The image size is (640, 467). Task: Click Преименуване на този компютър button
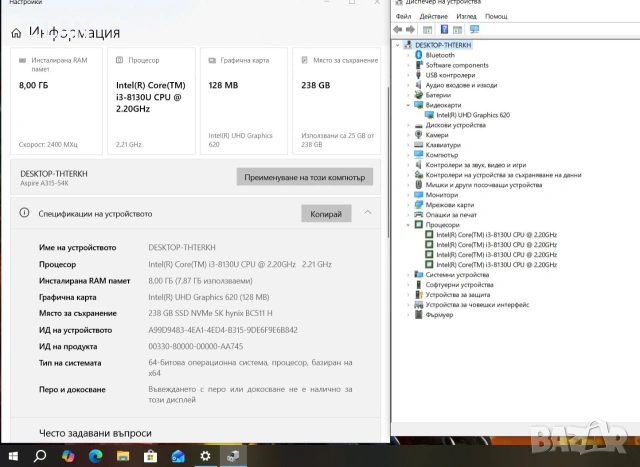point(304,177)
